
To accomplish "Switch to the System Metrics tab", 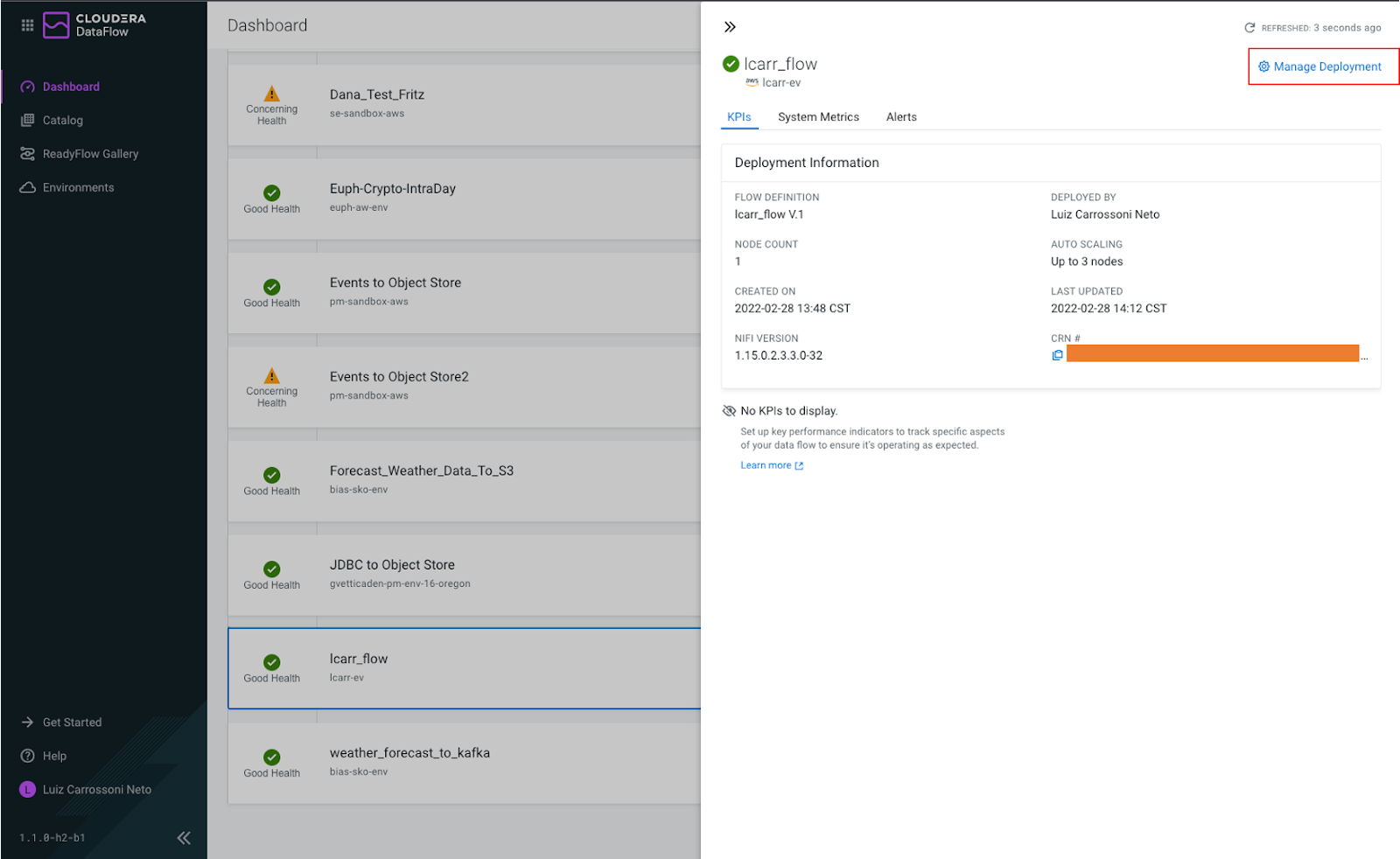I will (x=818, y=116).
